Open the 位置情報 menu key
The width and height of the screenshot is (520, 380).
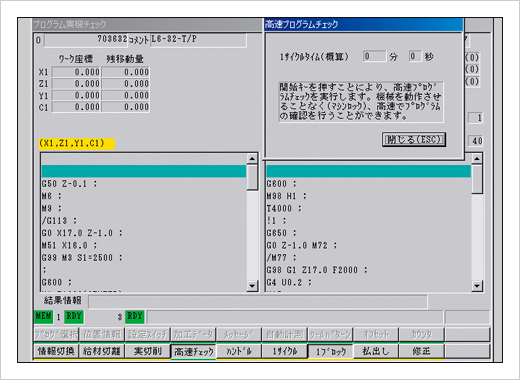[102, 334]
